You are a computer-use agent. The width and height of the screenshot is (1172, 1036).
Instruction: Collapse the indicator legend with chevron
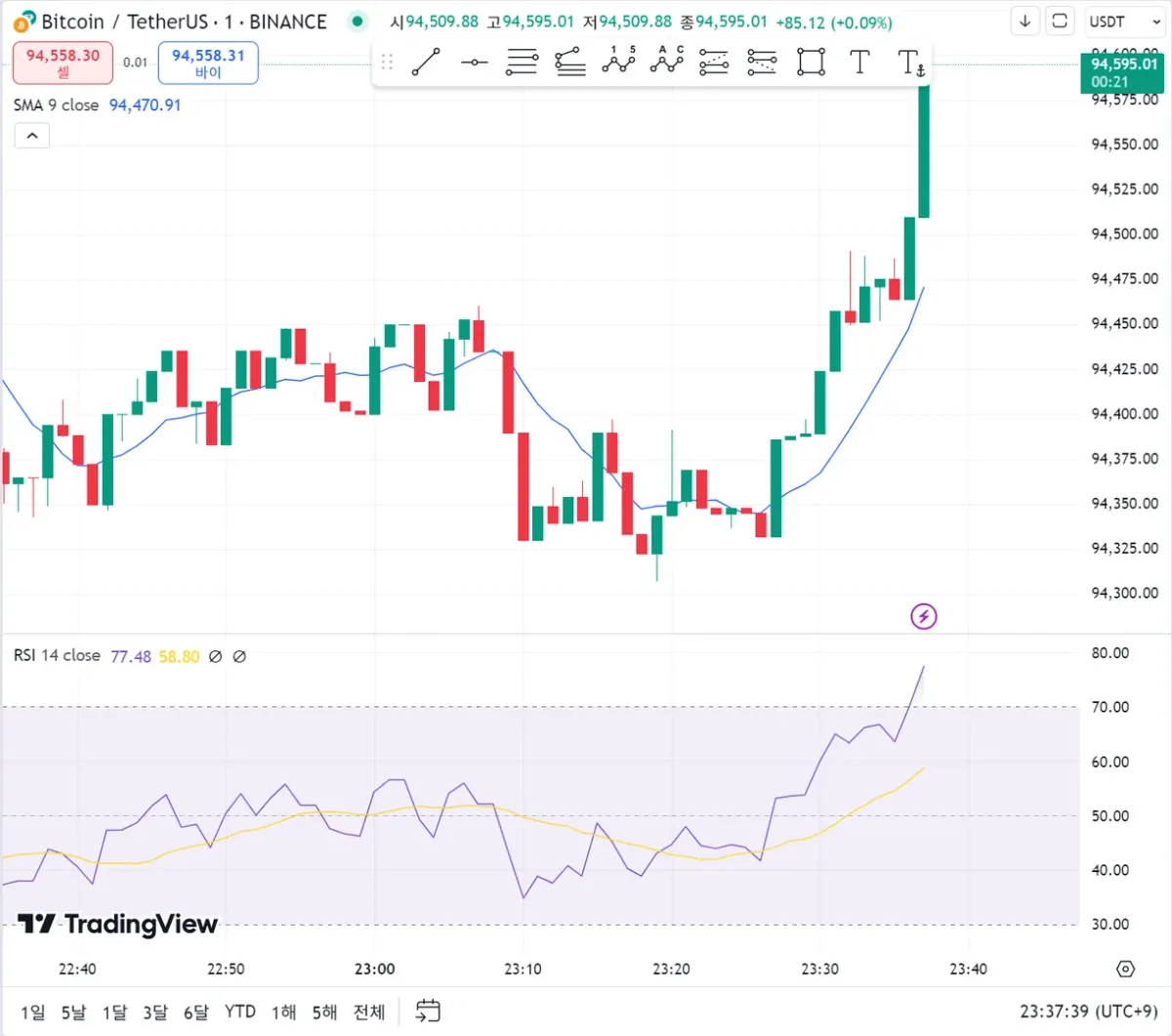[32, 136]
